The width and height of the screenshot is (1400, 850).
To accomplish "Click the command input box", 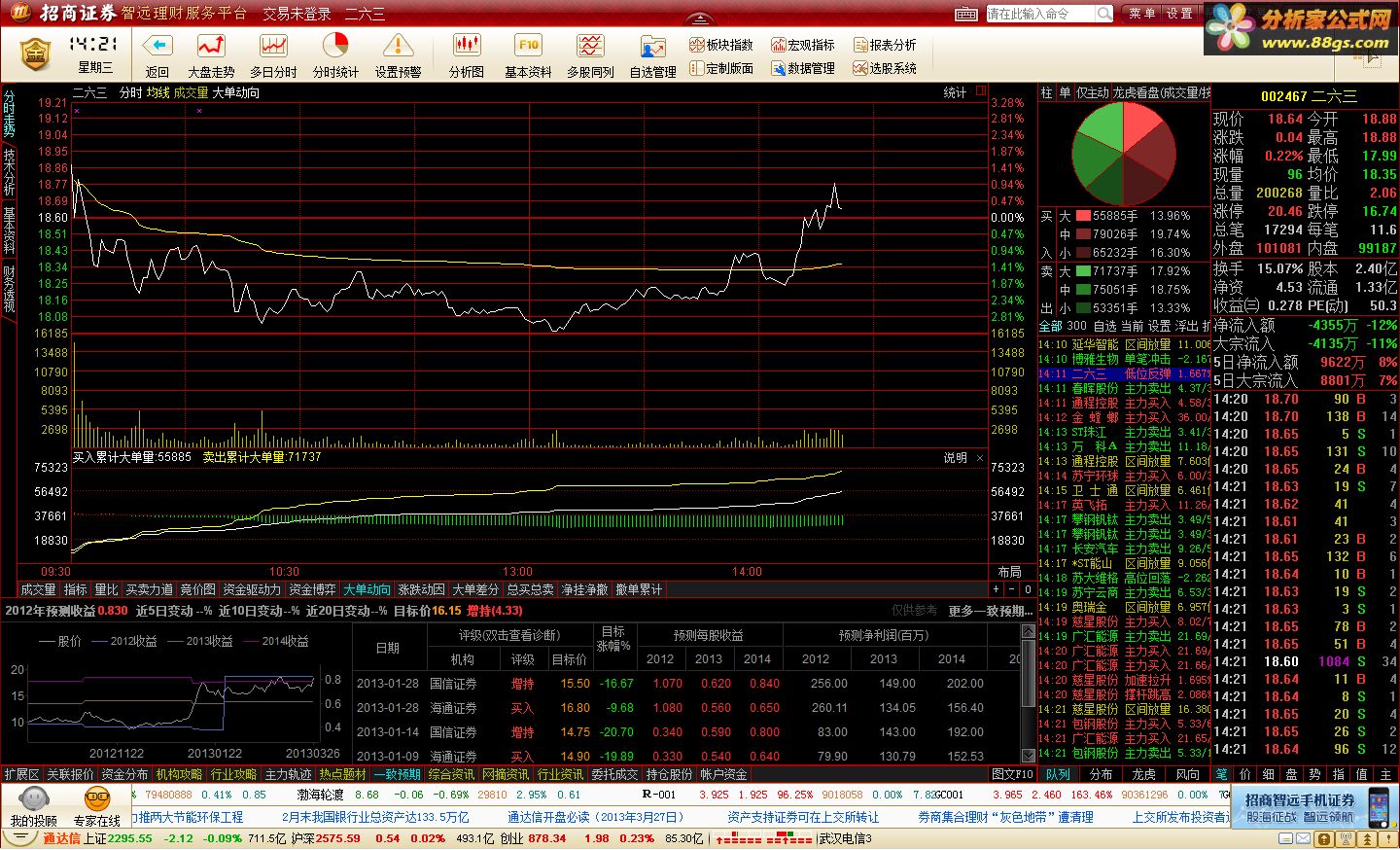I will 1040,14.
